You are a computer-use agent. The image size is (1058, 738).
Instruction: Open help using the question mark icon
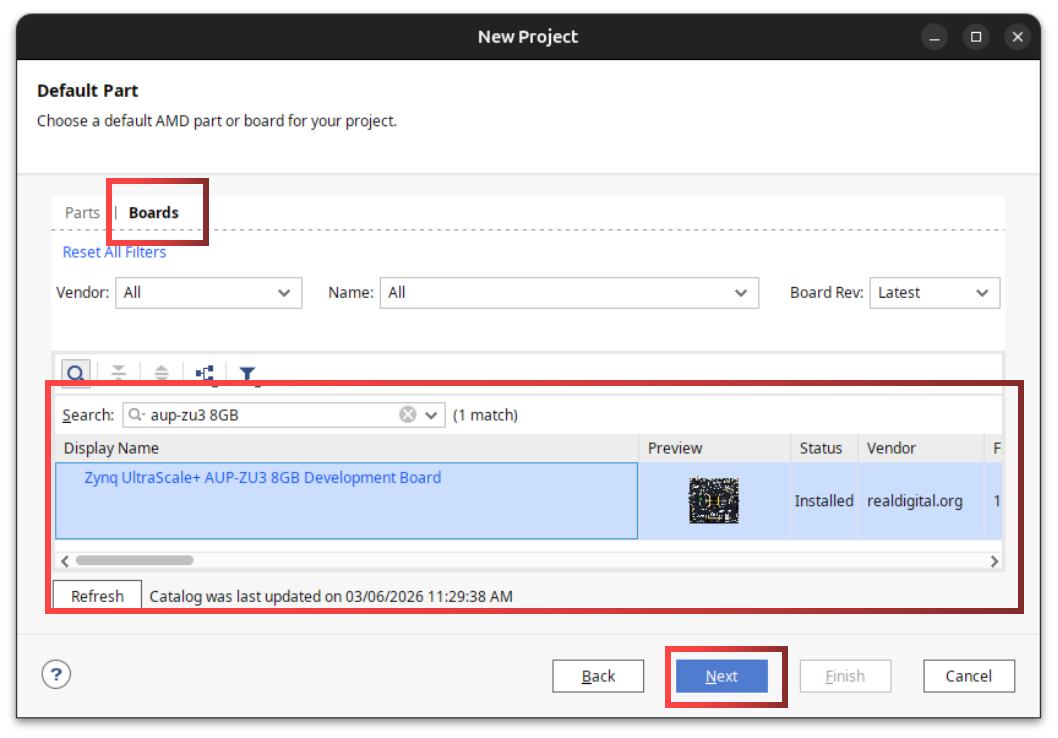point(56,674)
